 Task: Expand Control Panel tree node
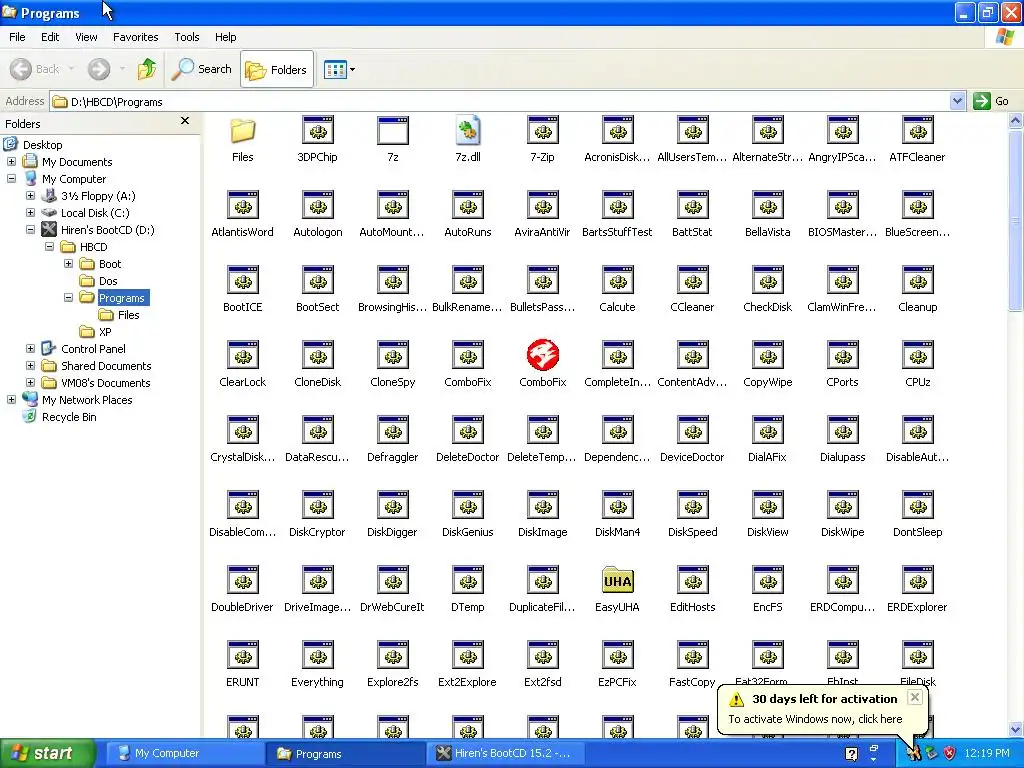(30, 348)
